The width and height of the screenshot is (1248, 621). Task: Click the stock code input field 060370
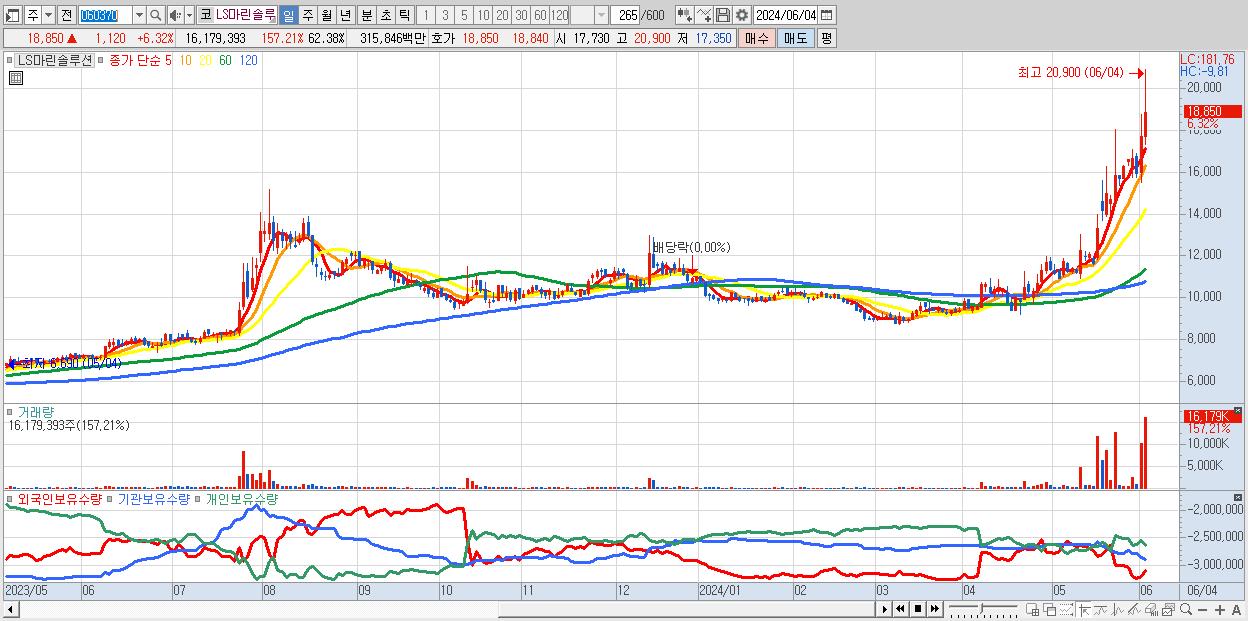click(x=104, y=15)
